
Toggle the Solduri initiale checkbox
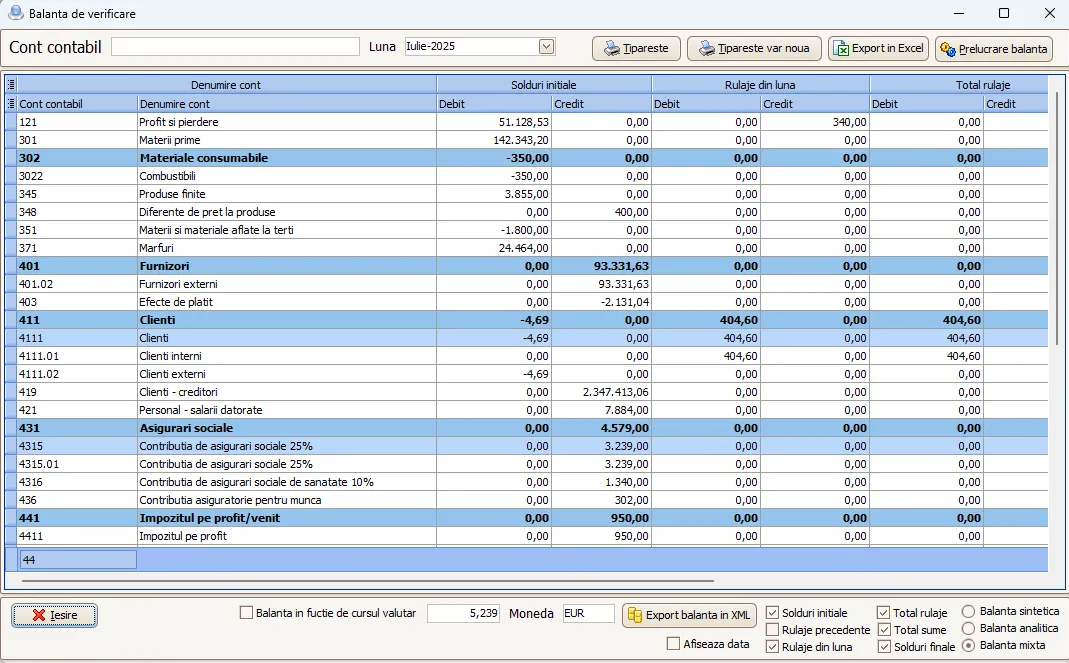click(772, 613)
